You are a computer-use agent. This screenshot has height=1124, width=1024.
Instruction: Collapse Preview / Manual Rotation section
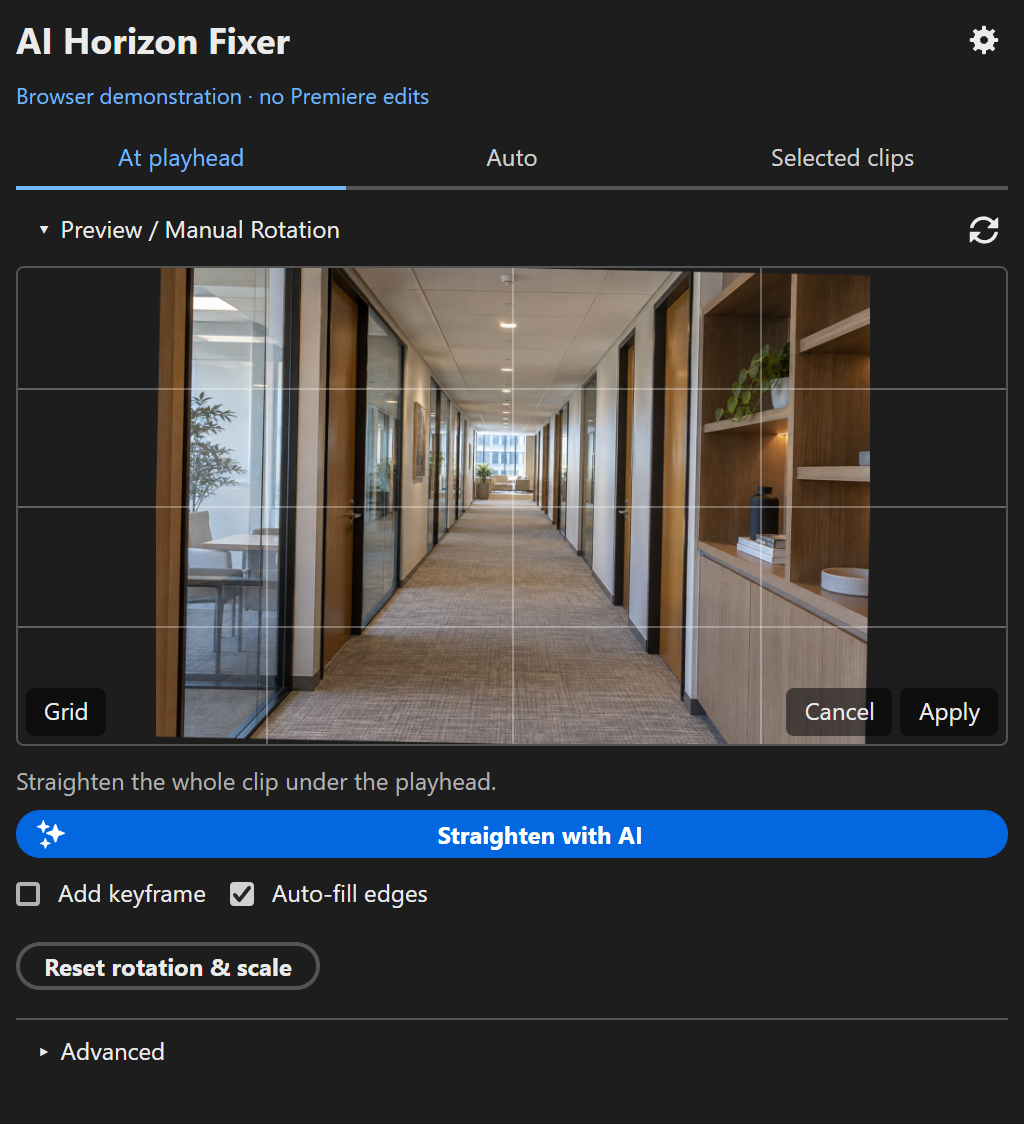[189, 230]
